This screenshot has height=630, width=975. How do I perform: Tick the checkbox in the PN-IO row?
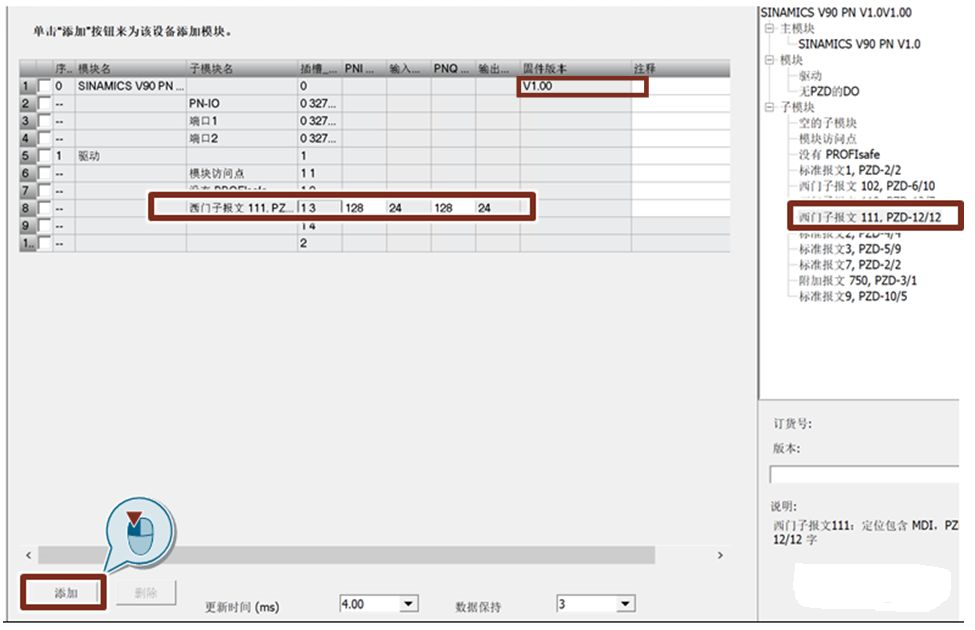[x=45, y=103]
